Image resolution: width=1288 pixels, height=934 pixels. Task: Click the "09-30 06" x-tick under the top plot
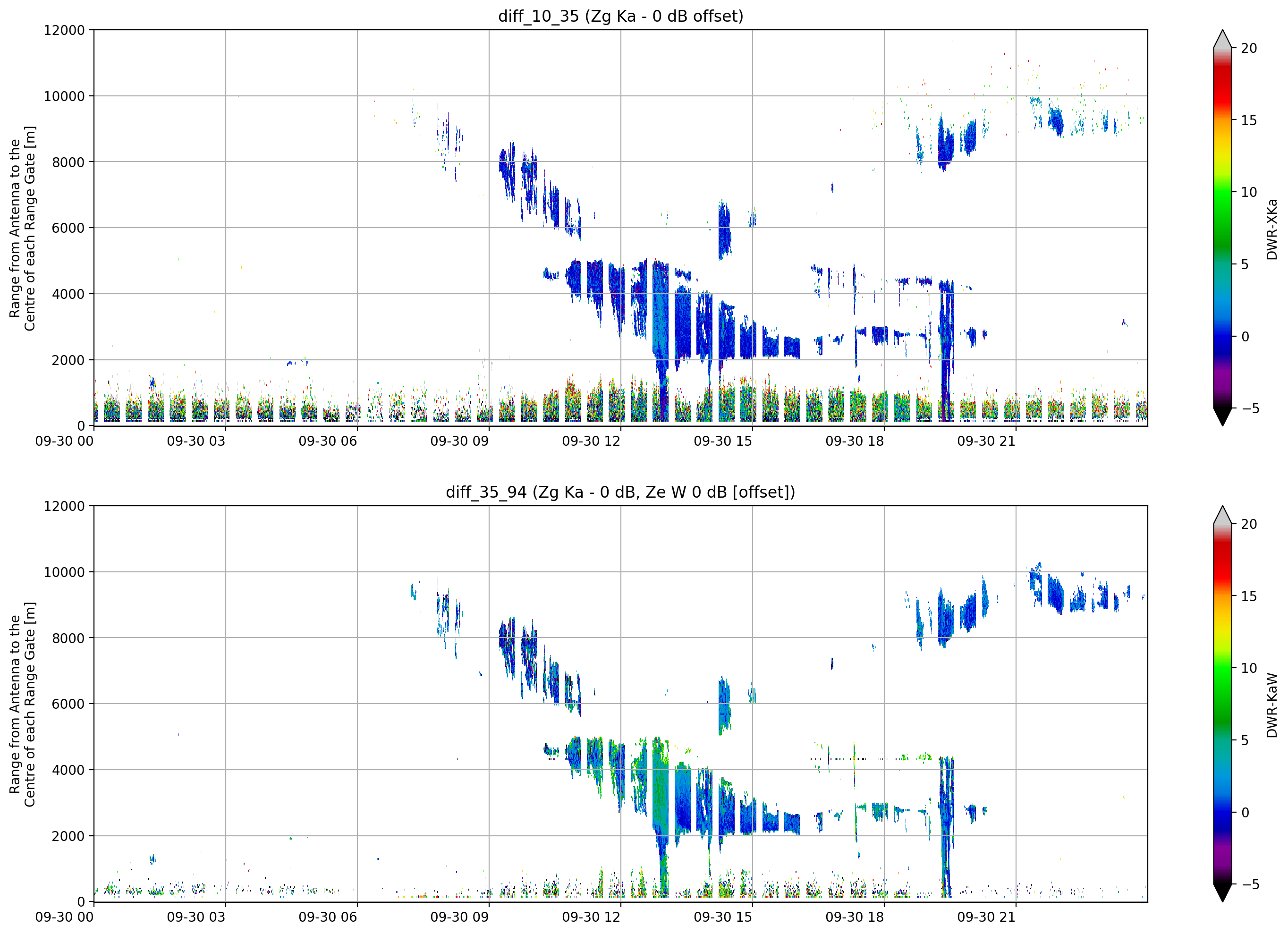(x=328, y=442)
